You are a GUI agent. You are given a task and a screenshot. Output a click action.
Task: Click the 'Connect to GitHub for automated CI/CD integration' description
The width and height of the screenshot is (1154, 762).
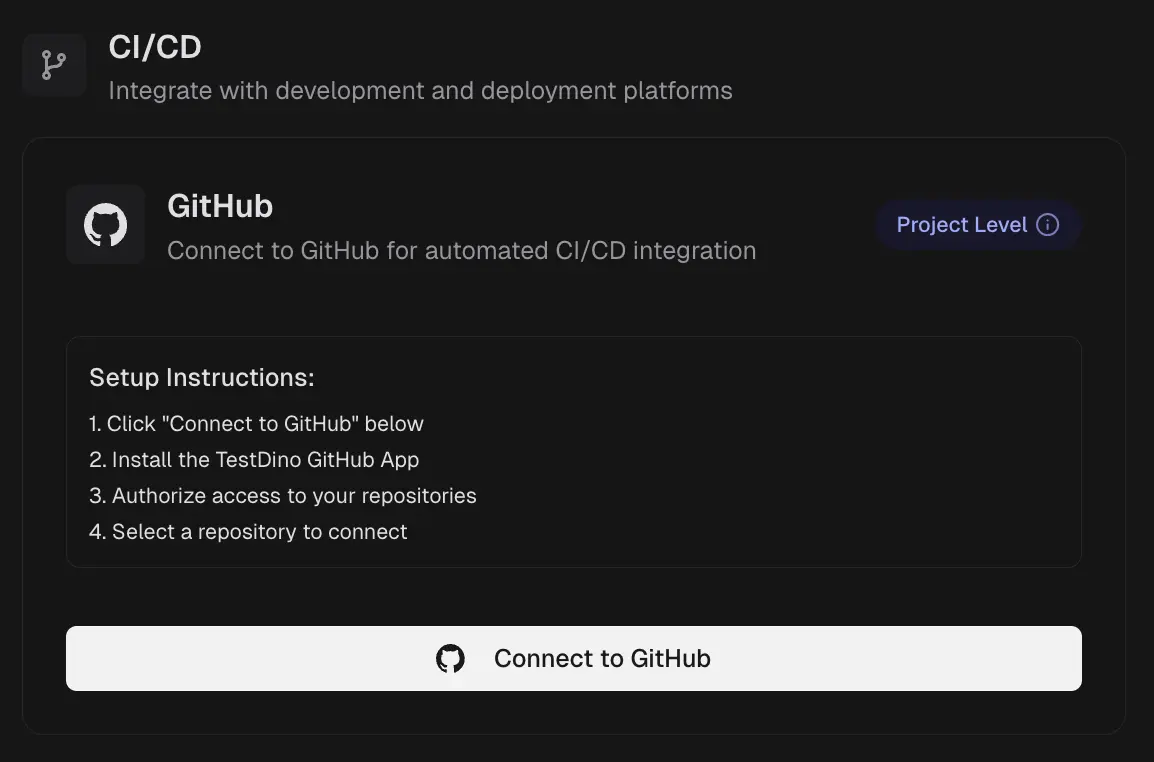pos(461,250)
